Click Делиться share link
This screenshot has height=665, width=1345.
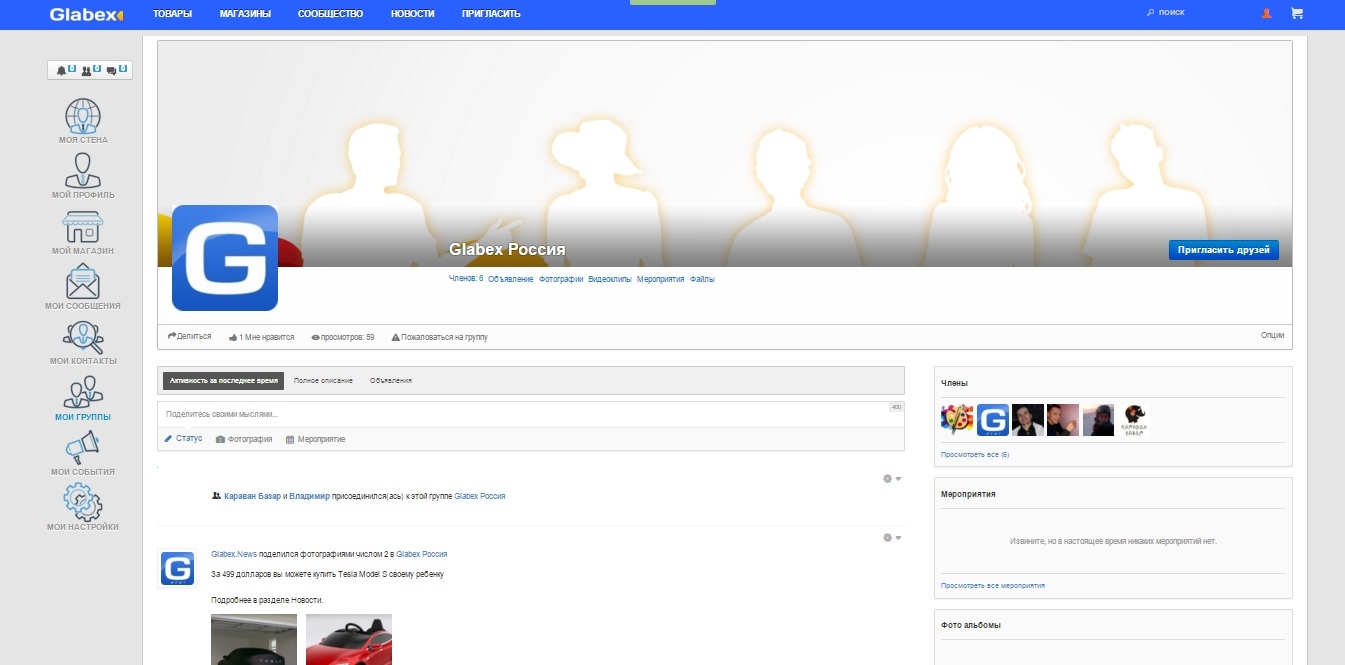[189, 337]
